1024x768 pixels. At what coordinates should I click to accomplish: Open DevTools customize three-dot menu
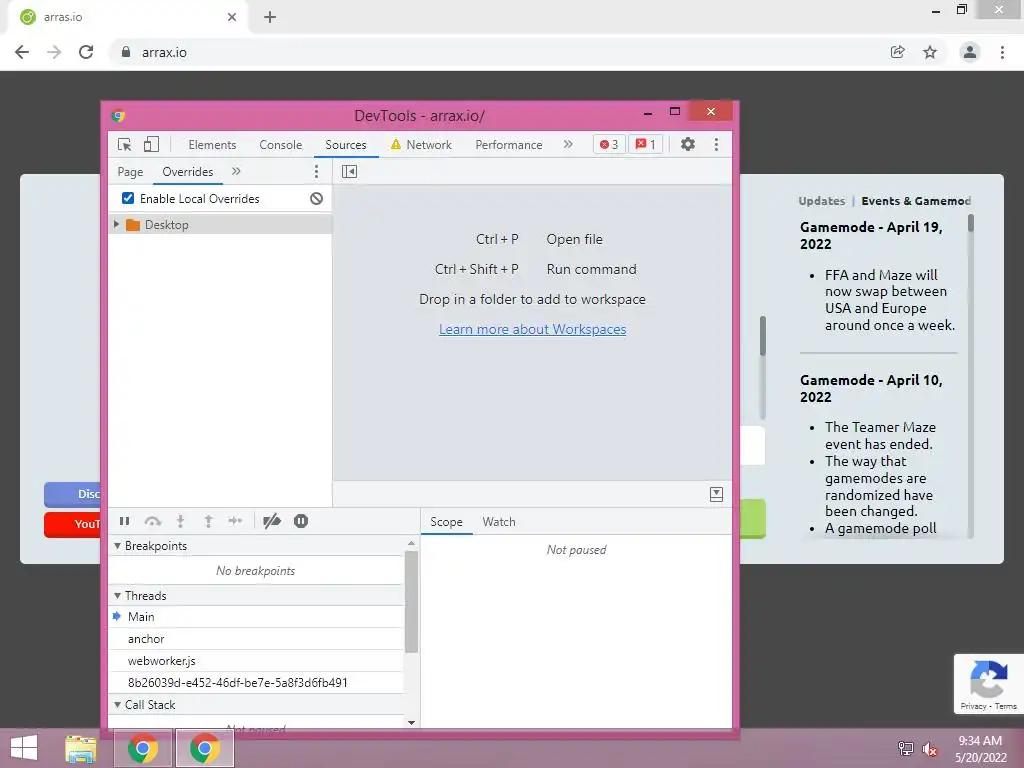[x=716, y=144]
